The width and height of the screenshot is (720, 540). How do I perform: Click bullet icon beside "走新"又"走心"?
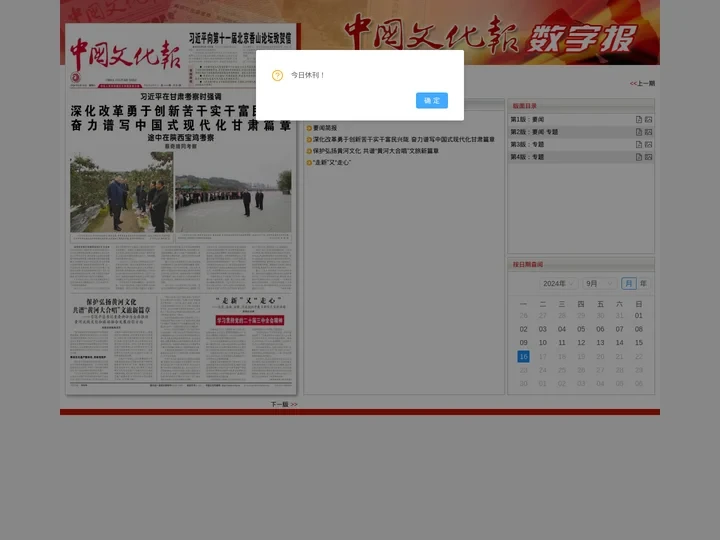click(309, 163)
